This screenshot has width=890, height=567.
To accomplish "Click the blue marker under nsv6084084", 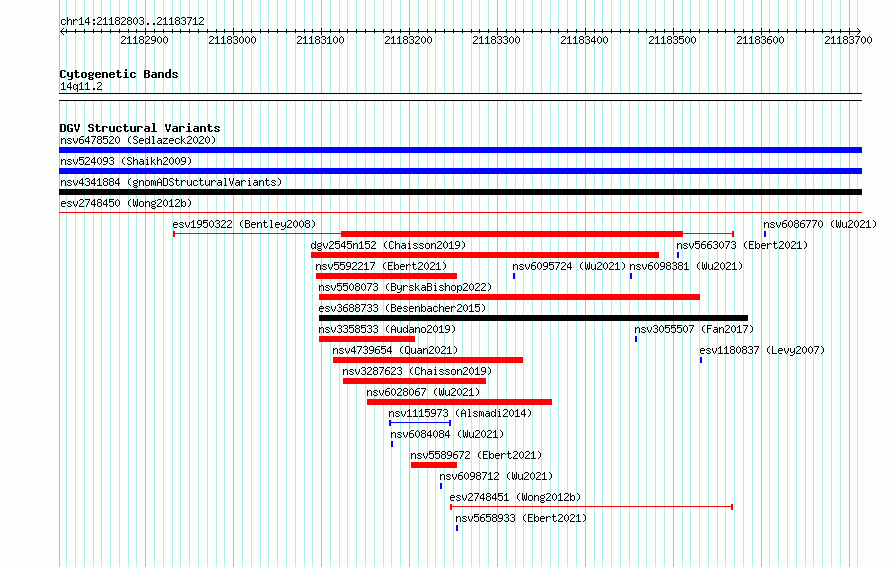I will click(392, 444).
